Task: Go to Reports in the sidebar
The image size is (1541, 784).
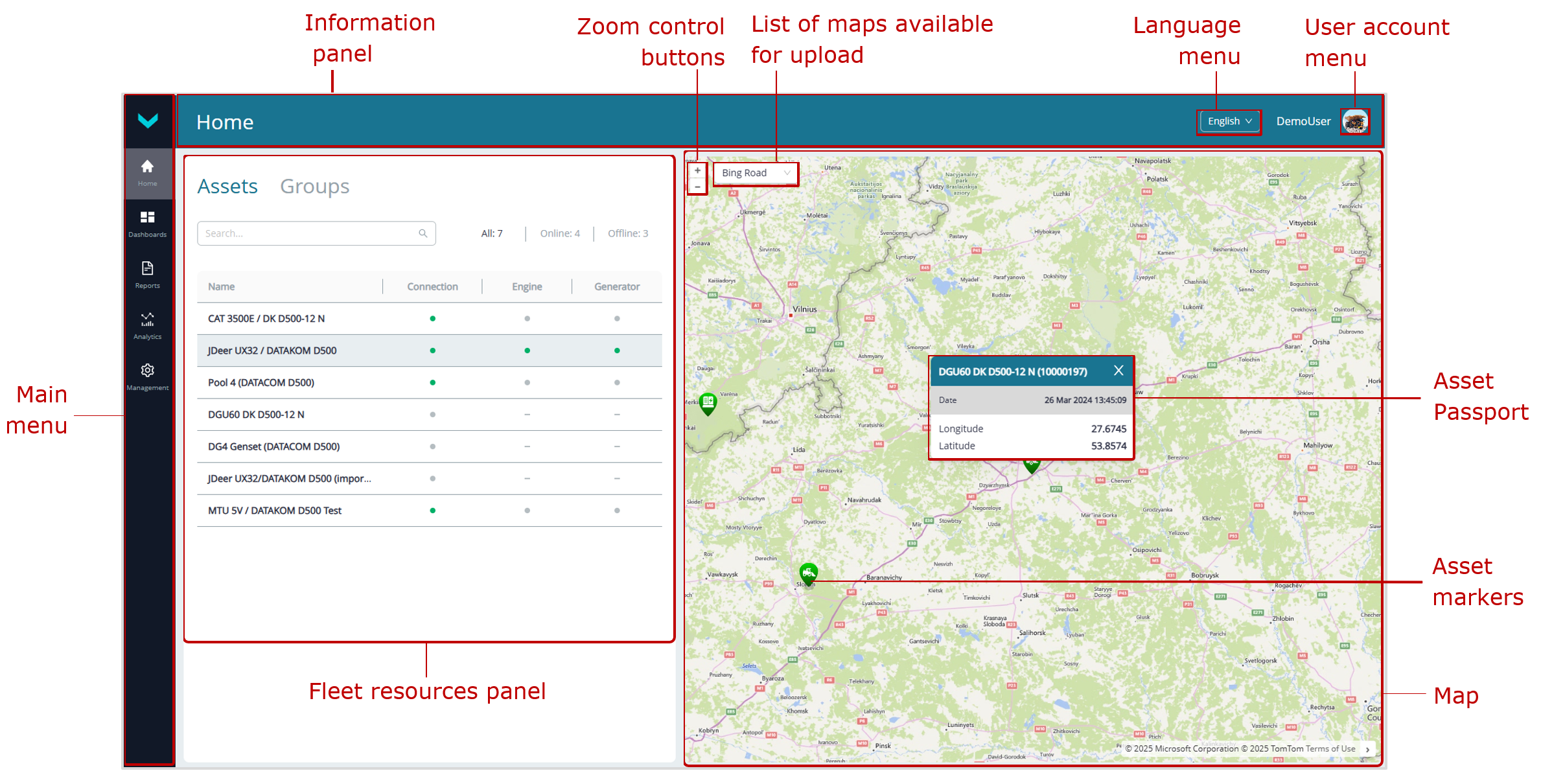Action: coord(147,274)
